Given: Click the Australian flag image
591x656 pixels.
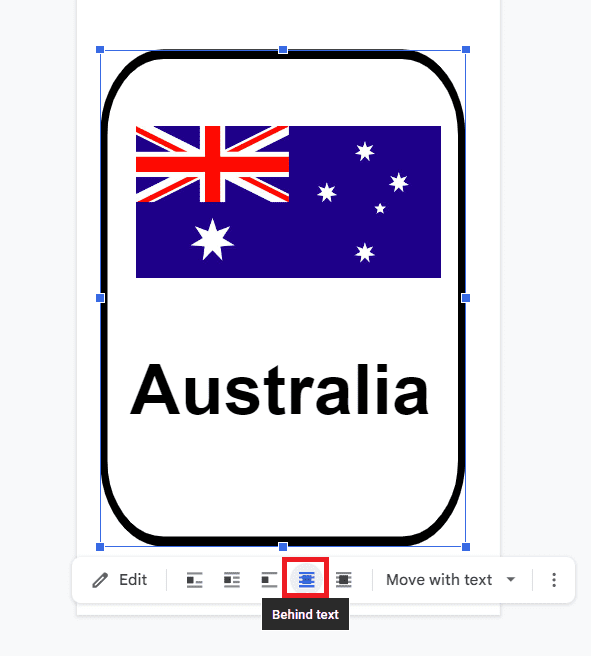Looking at the screenshot, I should [x=288, y=202].
